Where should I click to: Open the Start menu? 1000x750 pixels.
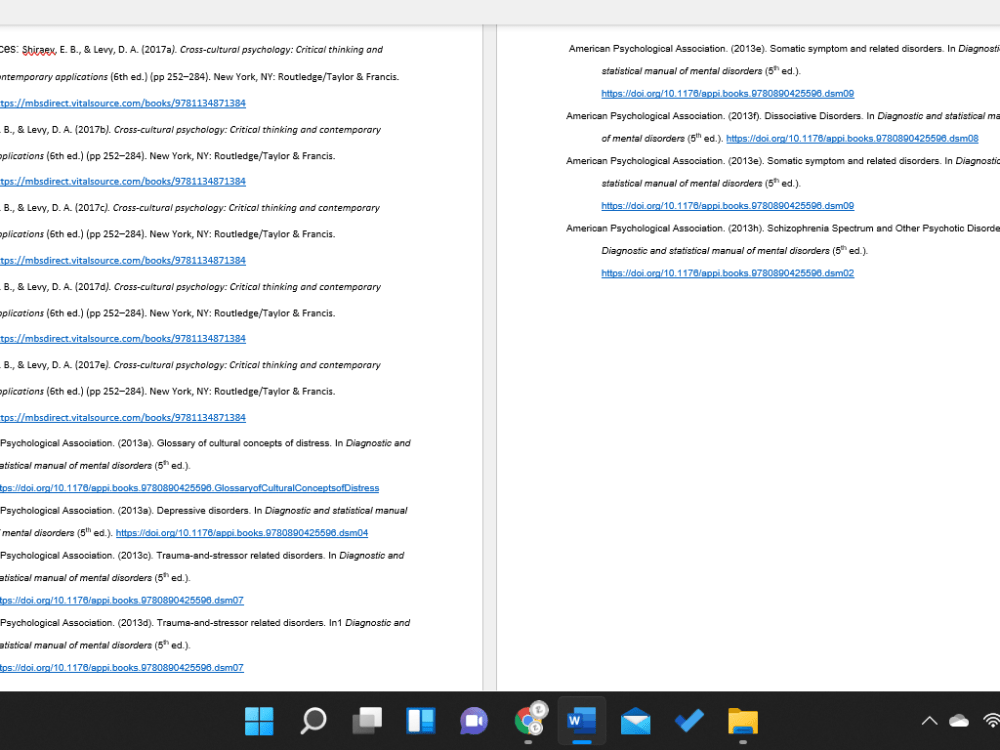coord(259,721)
